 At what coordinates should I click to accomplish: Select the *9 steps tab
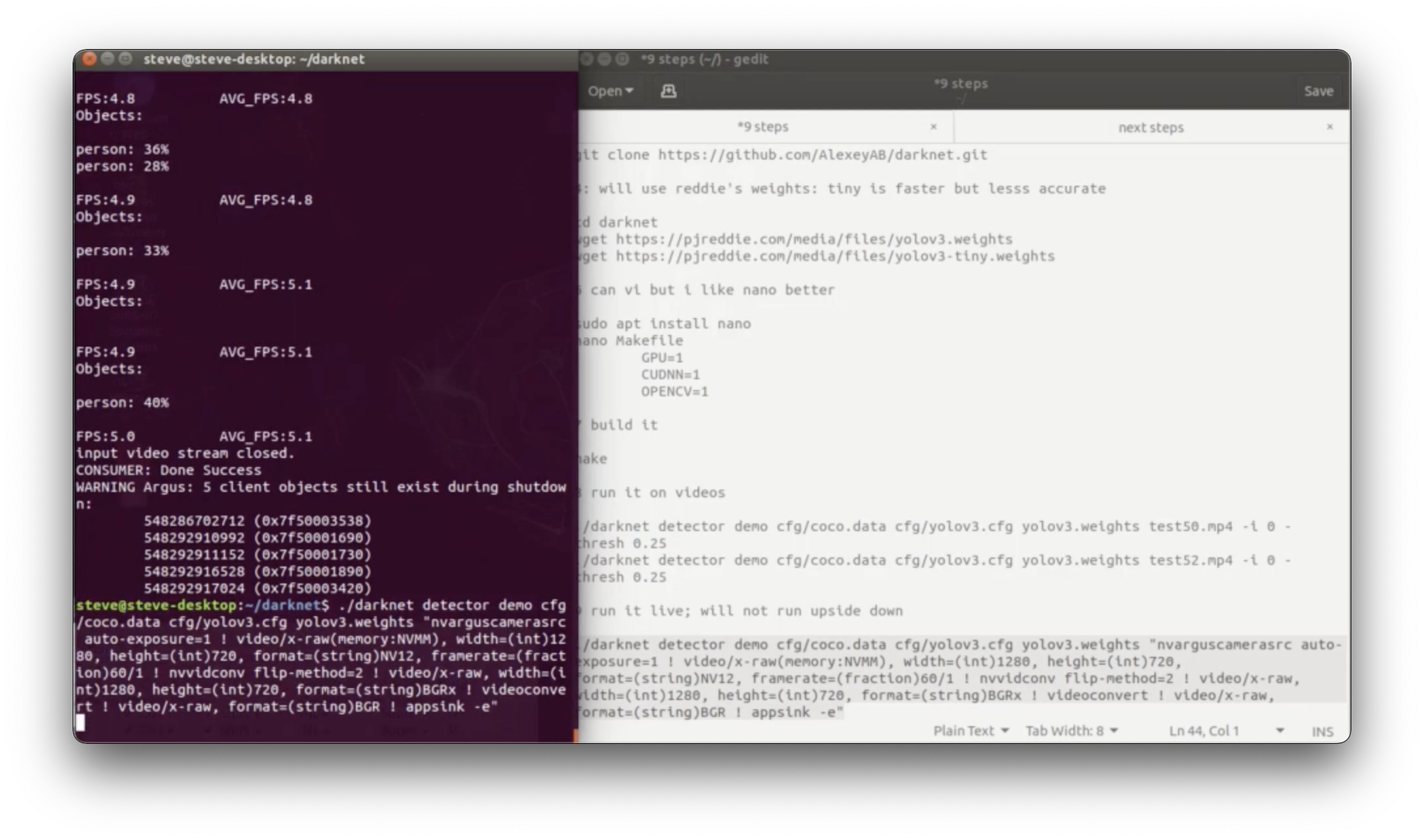click(764, 127)
